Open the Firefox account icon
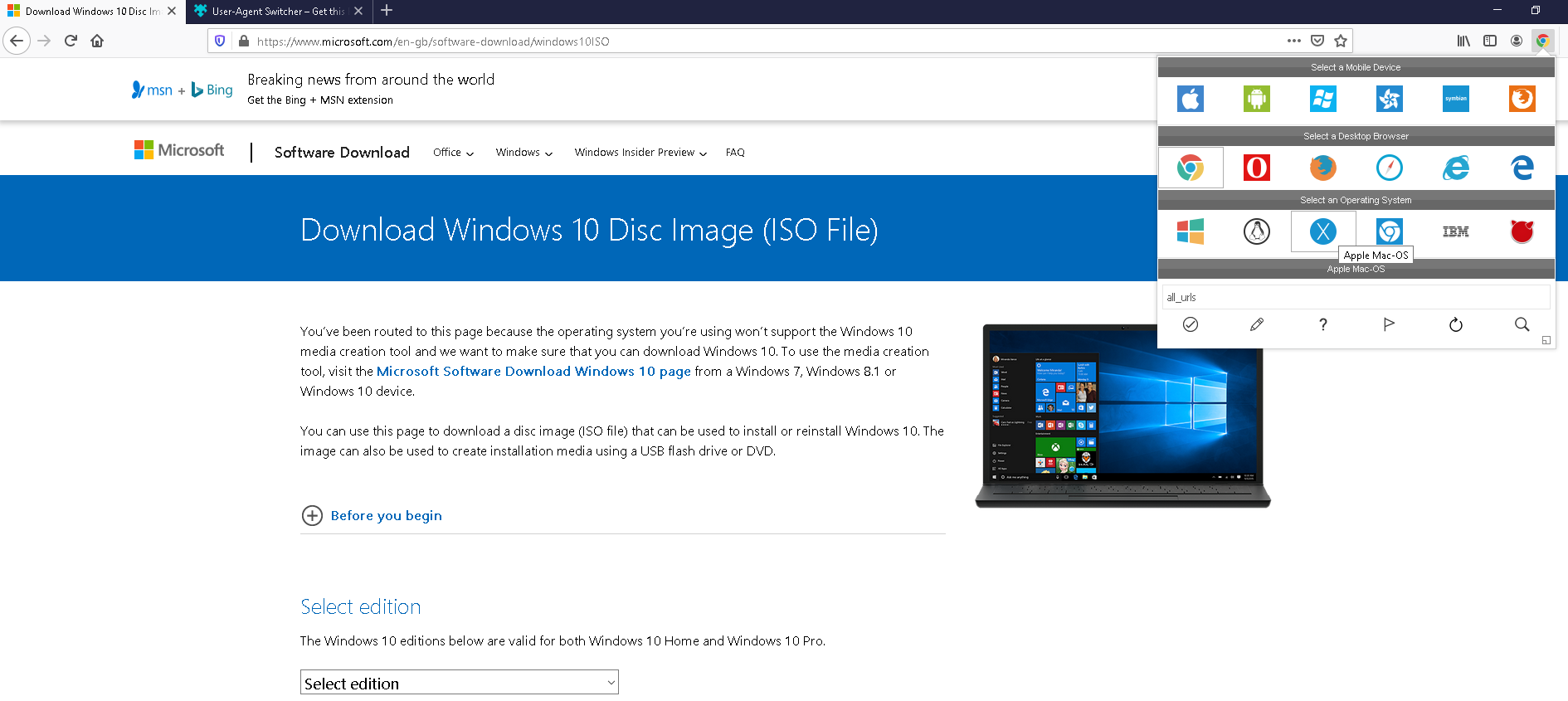 1517,41
